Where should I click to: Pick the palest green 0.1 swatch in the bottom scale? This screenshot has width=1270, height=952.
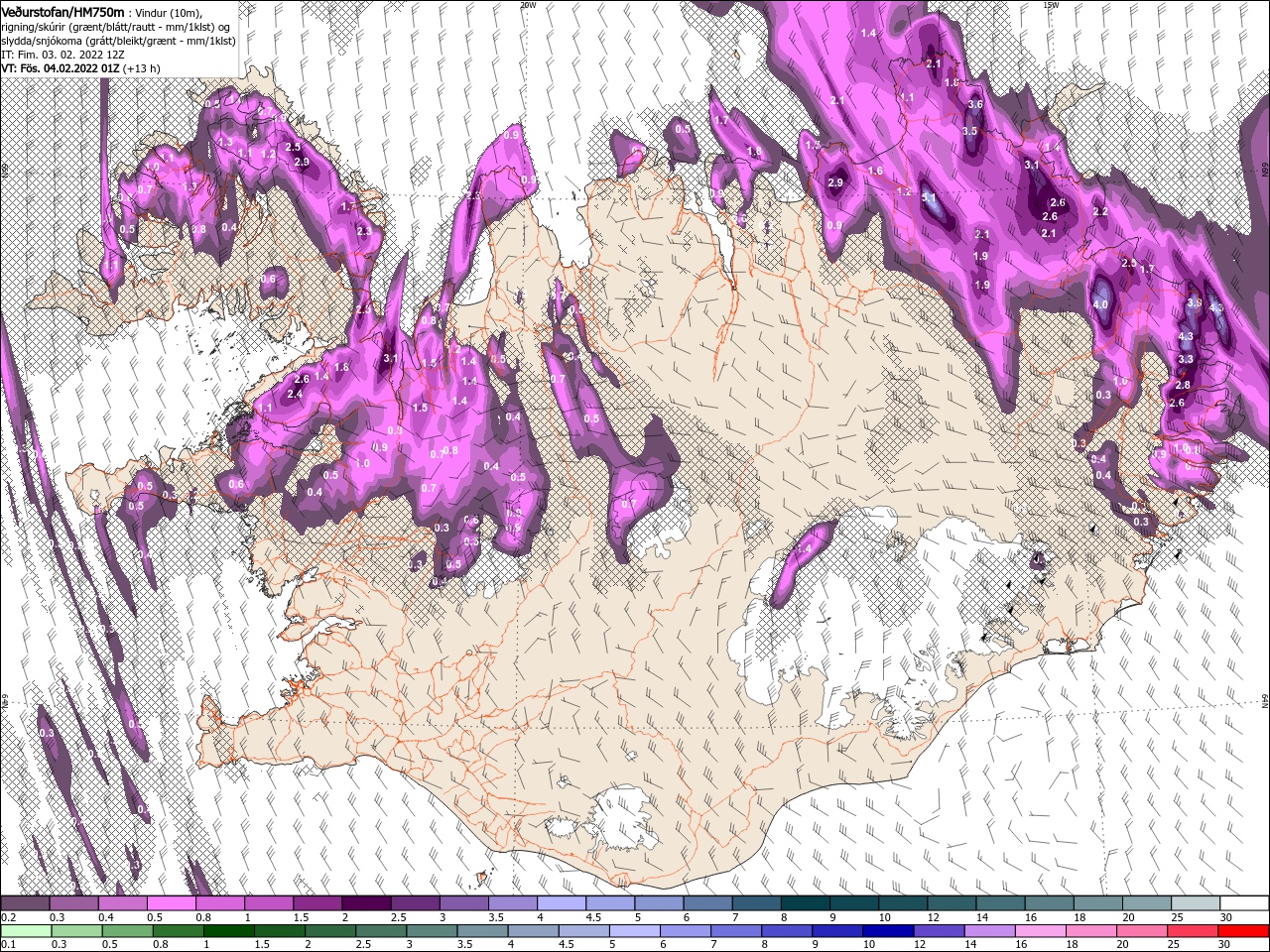coord(26,931)
